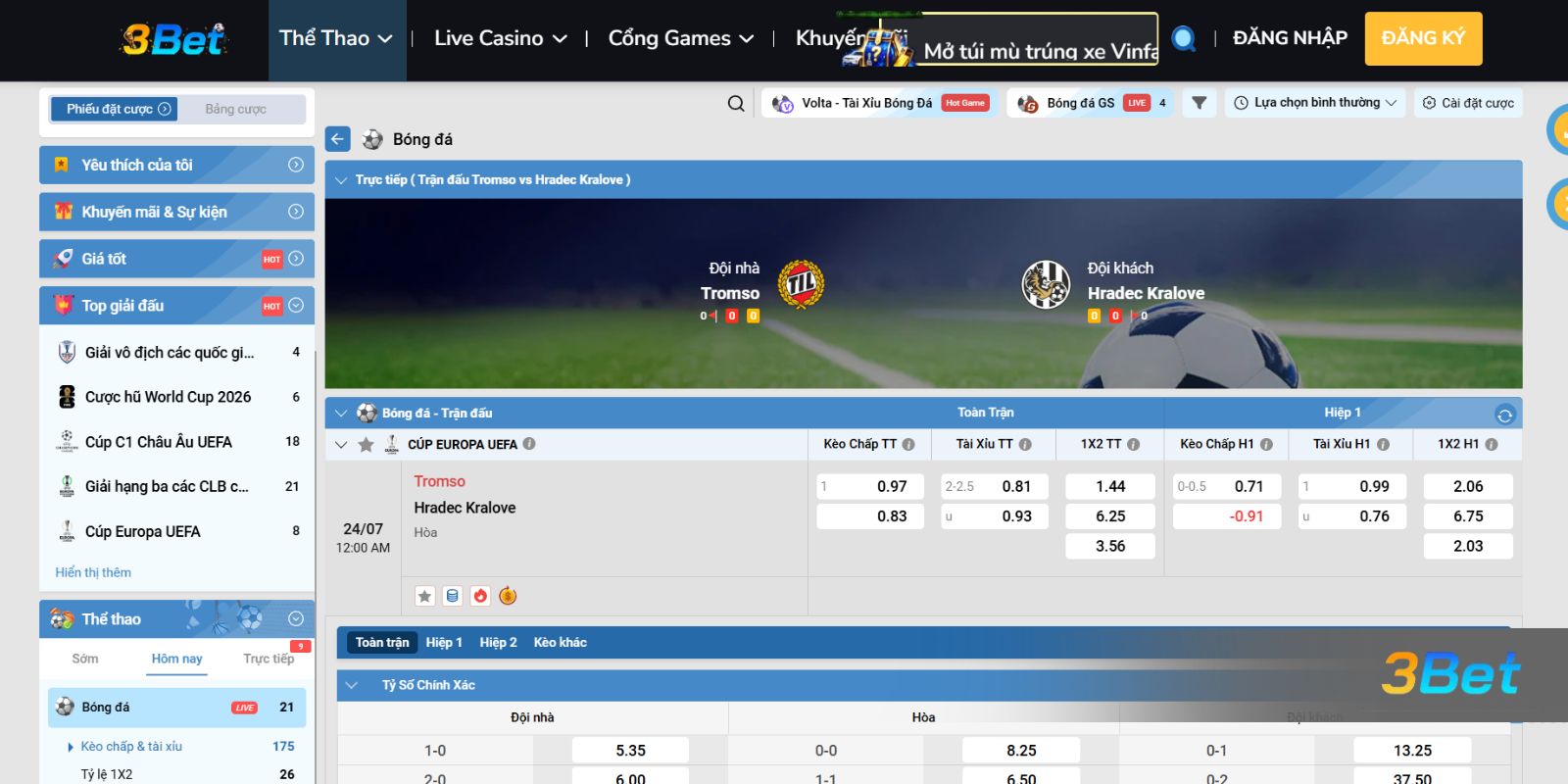Select Cúp Europa UEFA in sidebar
The width and height of the screenshot is (1568, 784).
click(x=176, y=531)
